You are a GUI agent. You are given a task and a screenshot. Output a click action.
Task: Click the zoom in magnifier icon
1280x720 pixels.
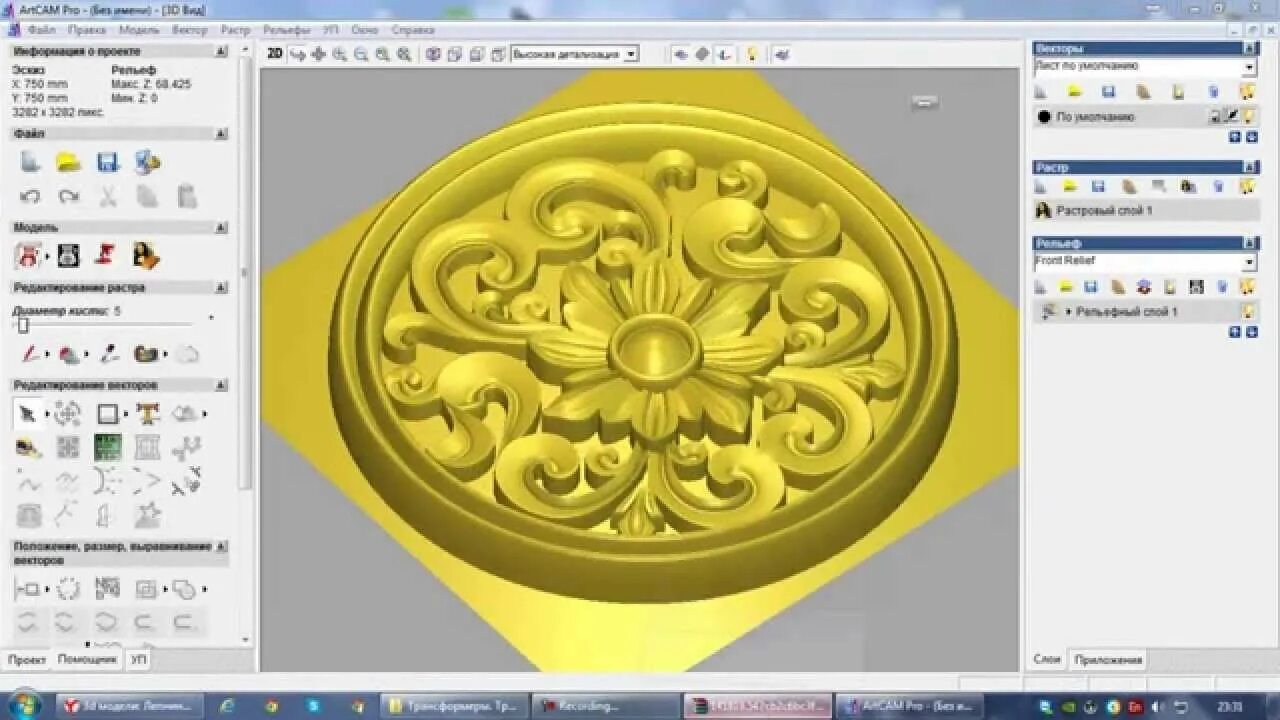[340, 54]
